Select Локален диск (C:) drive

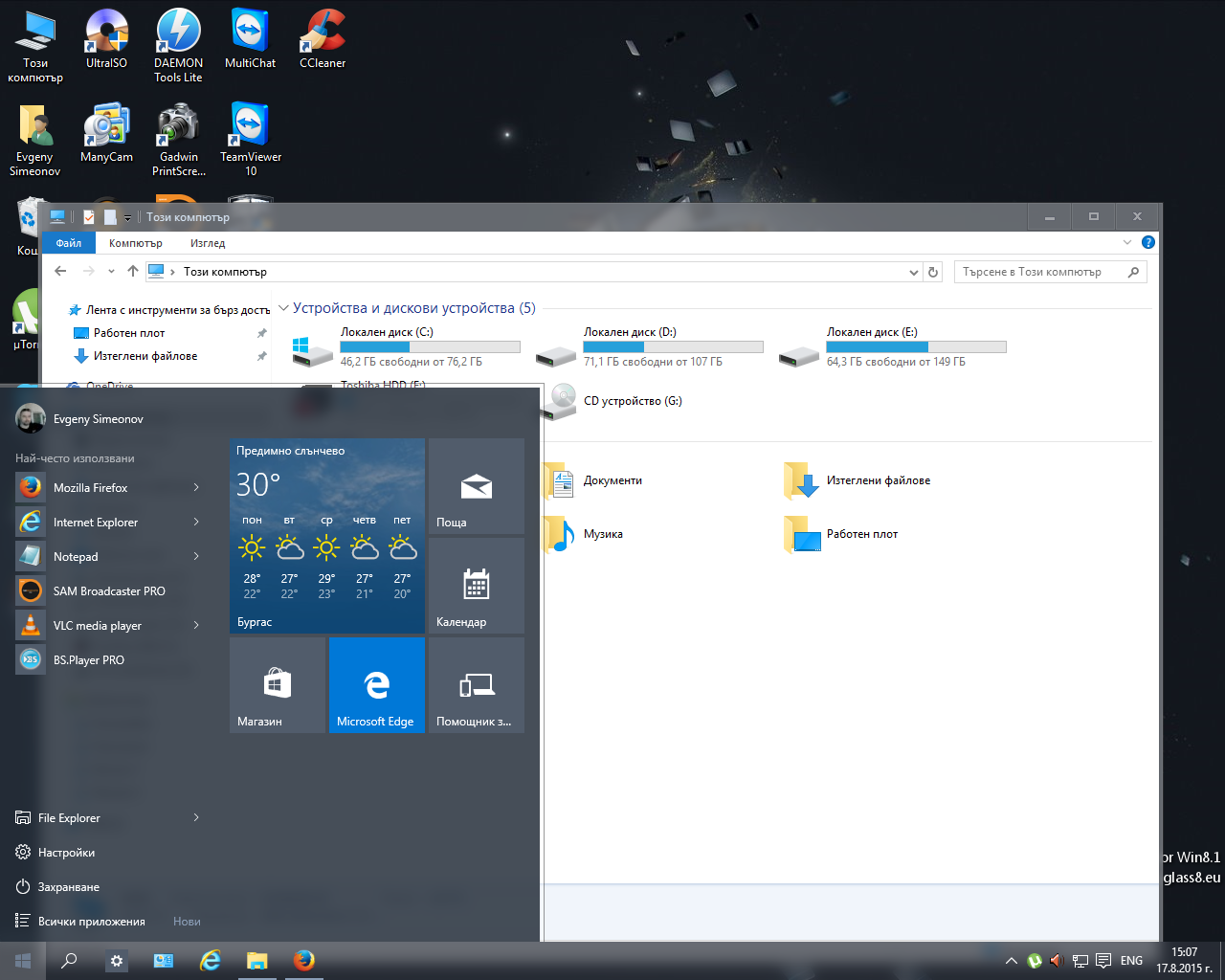(x=408, y=349)
